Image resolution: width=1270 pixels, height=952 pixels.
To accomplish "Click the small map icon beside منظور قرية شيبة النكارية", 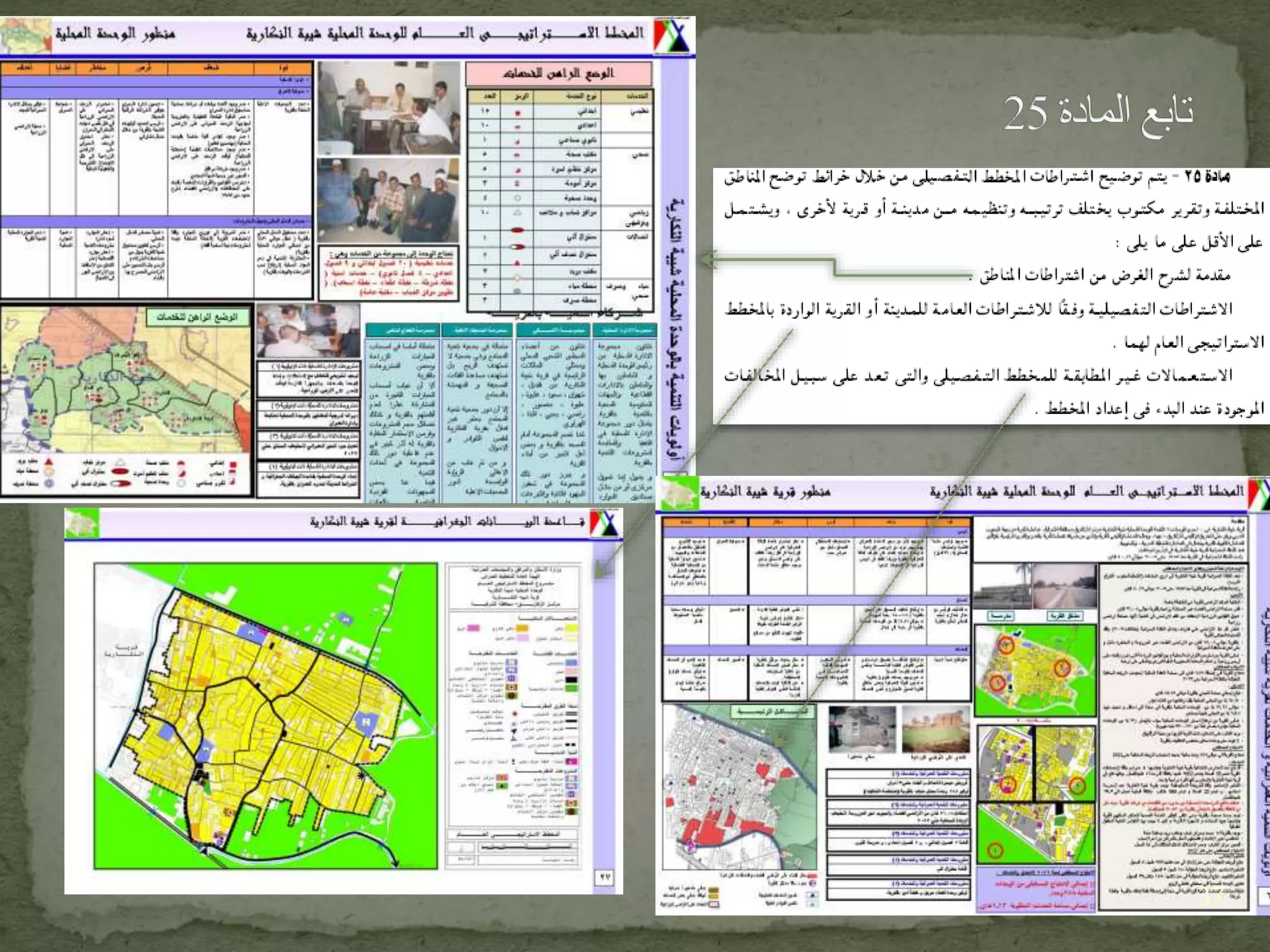I will point(679,494).
